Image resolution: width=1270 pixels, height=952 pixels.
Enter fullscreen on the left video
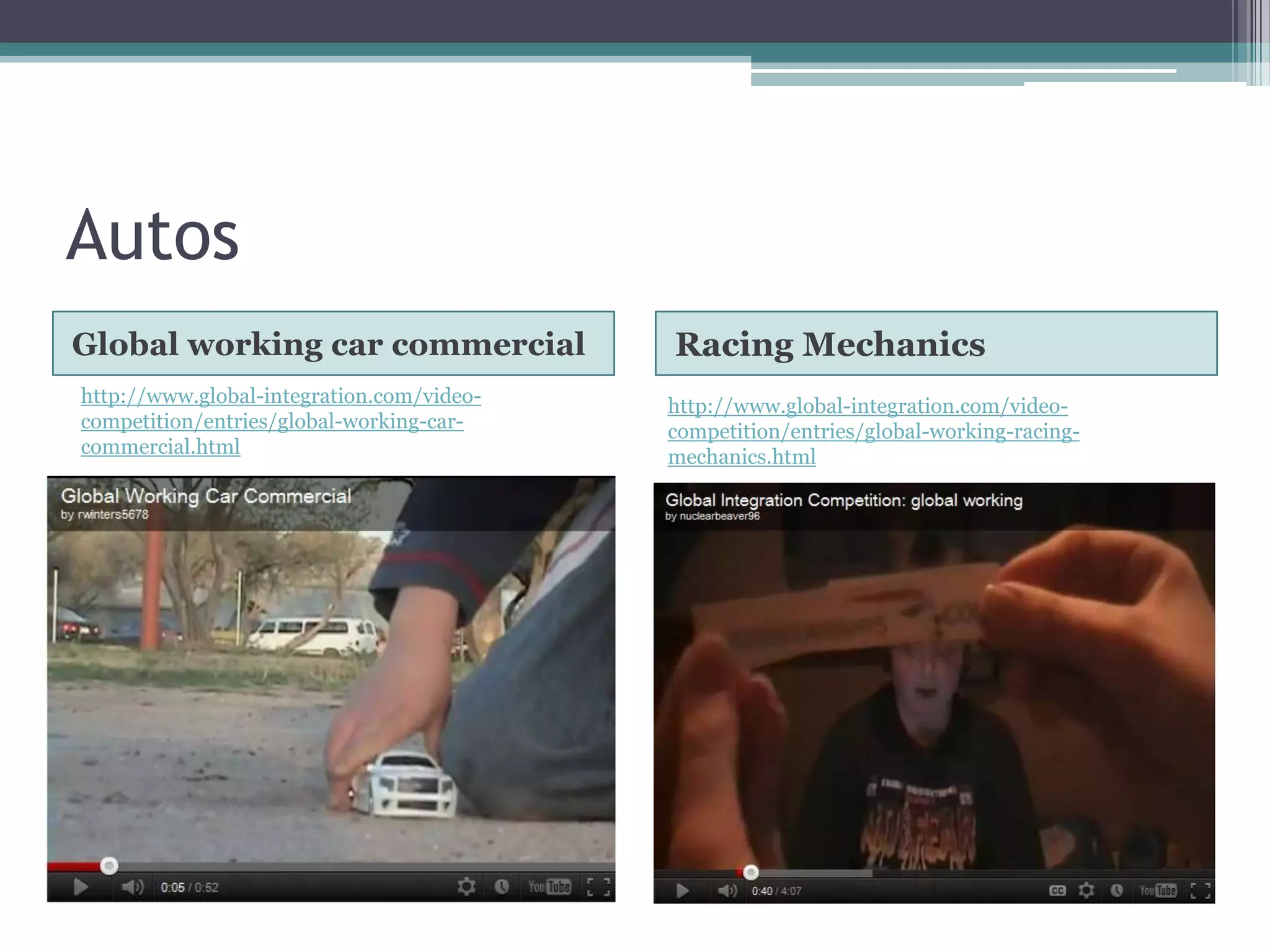click(x=598, y=887)
